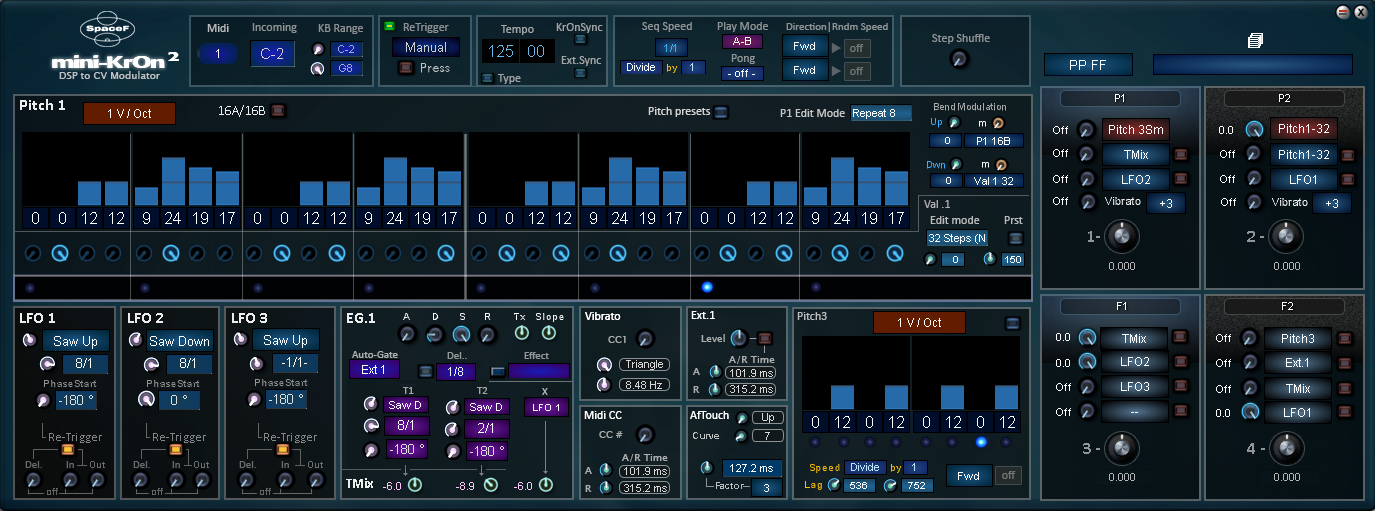Open the notes page icon above the display
The image size is (1375, 511).
pos(1253,40)
